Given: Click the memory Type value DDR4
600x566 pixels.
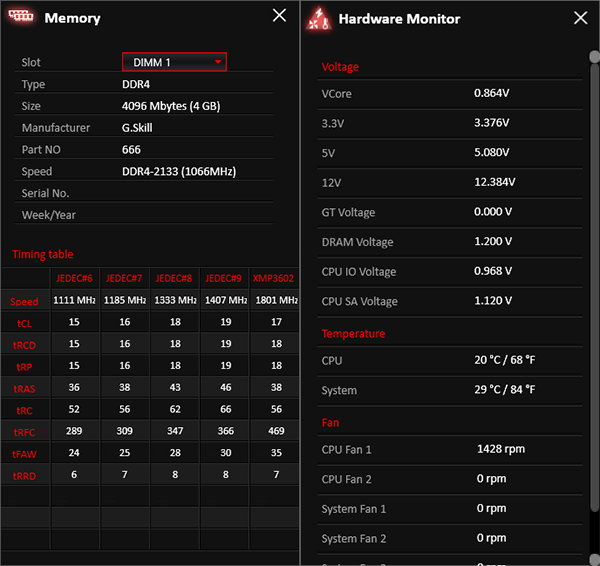Looking at the screenshot, I should click(x=136, y=84).
